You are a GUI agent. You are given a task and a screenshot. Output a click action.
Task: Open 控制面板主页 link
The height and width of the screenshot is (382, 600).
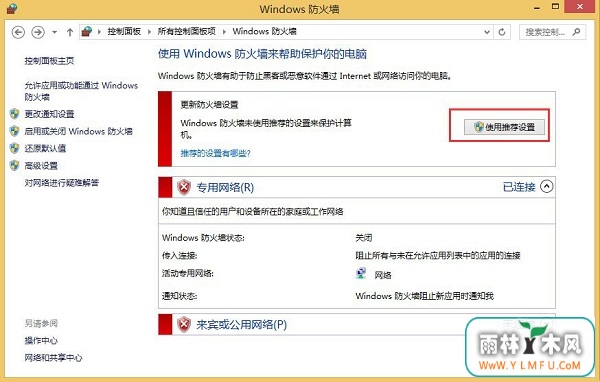click(x=49, y=61)
